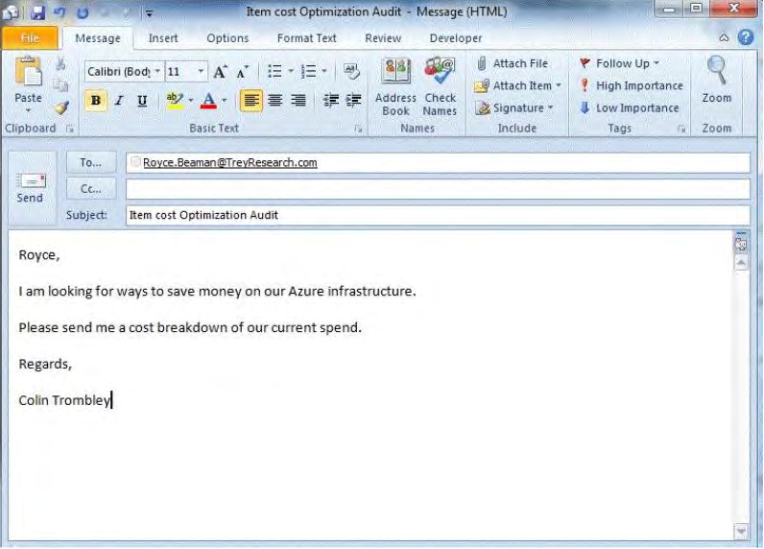764x549 pixels.
Task: Toggle Italic formatting
Action: (x=119, y=101)
